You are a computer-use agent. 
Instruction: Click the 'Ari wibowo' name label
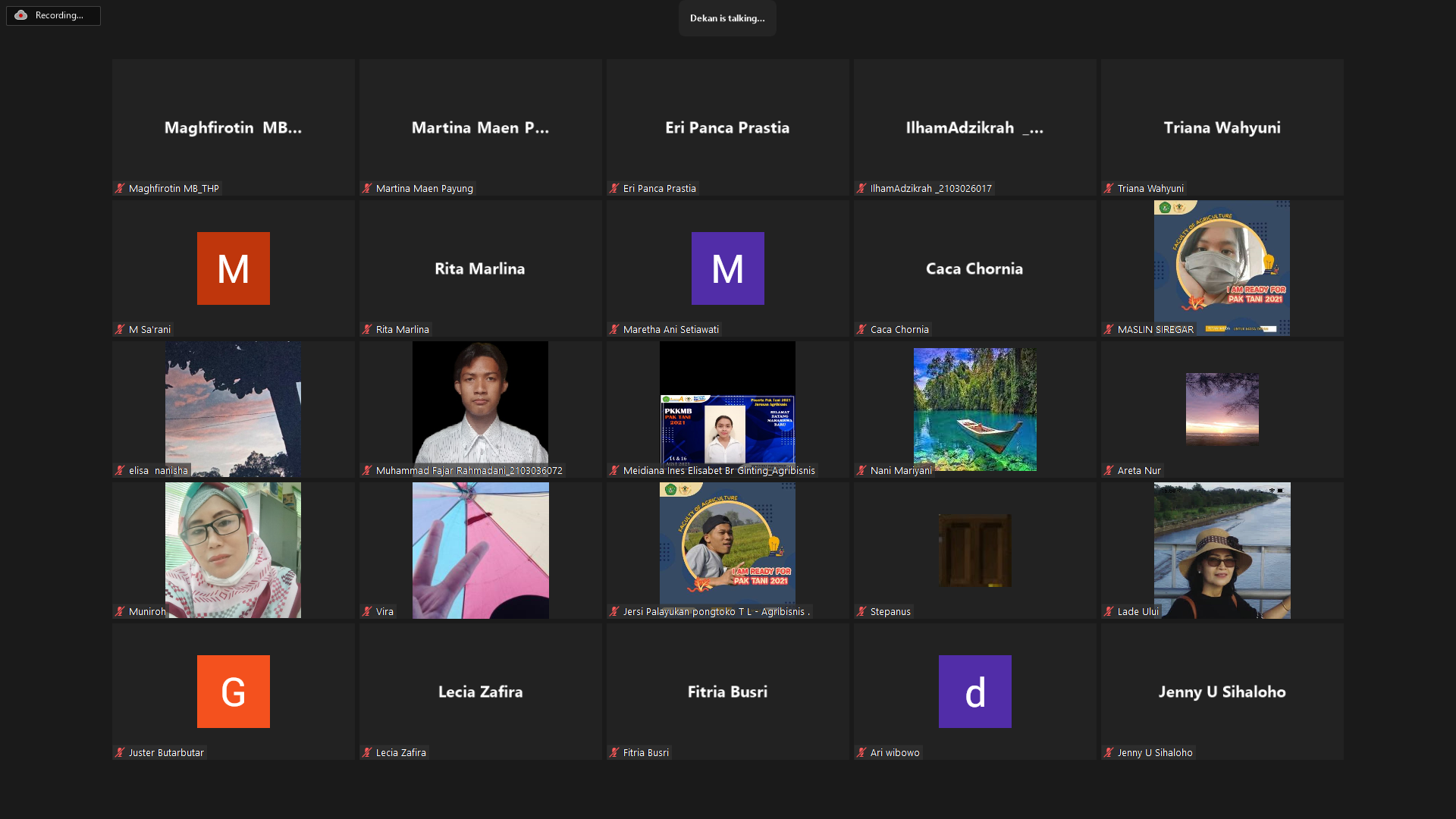pyautogui.click(x=895, y=752)
